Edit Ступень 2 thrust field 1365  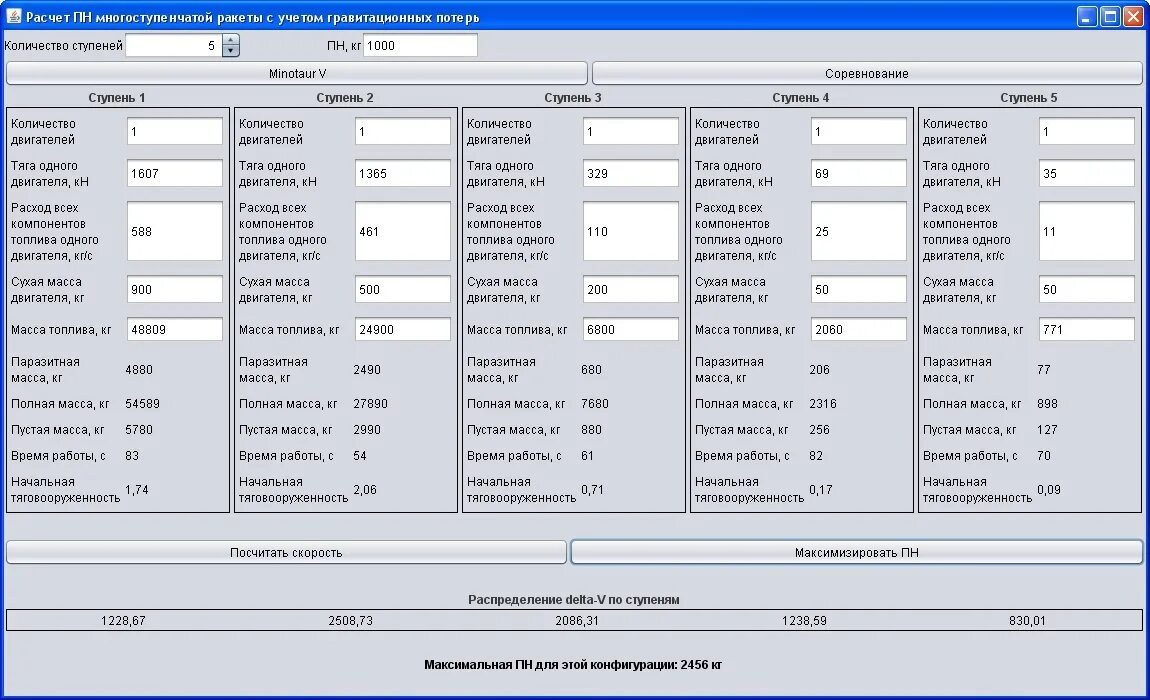403,173
